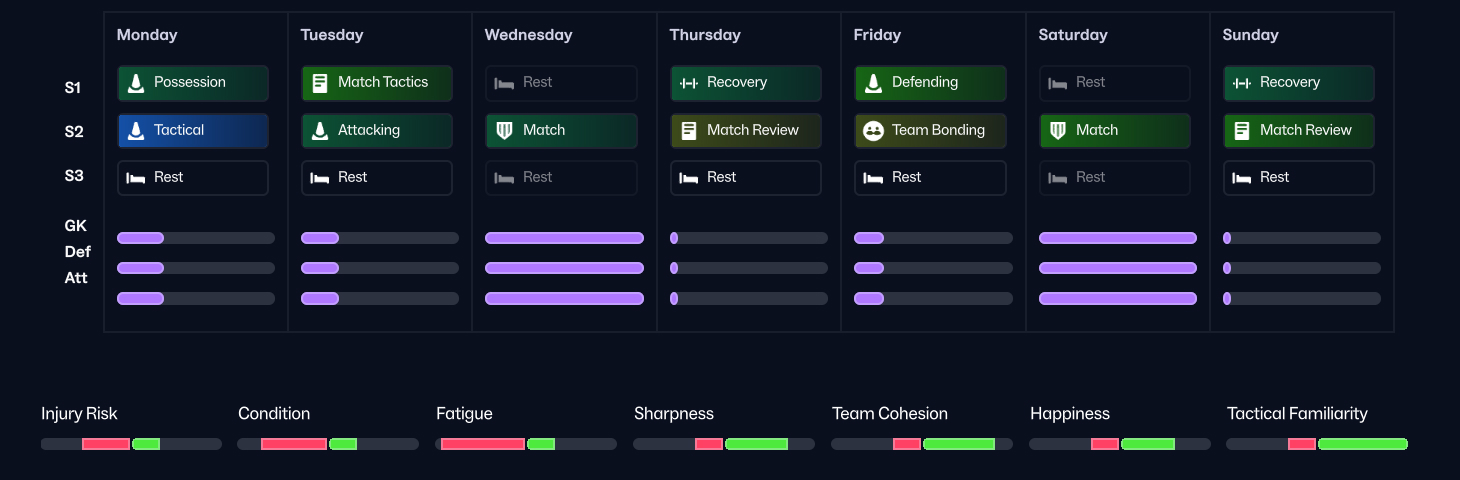Click the document icon in Sunday's Match Review

pyautogui.click(x=1242, y=131)
